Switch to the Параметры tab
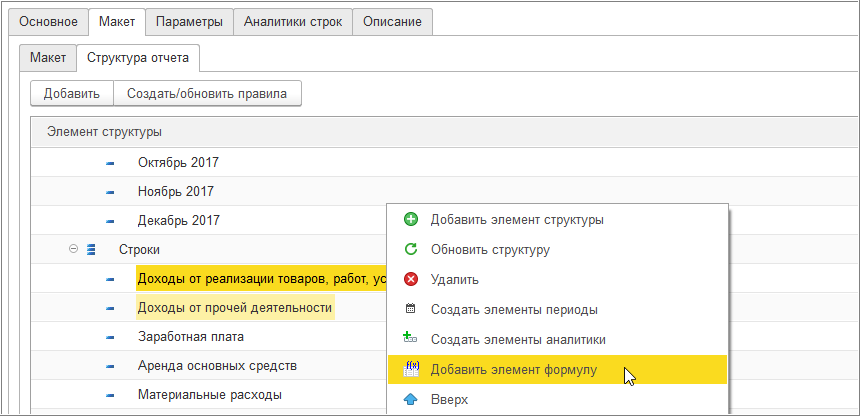The image size is (860, 416). (189, 22)
